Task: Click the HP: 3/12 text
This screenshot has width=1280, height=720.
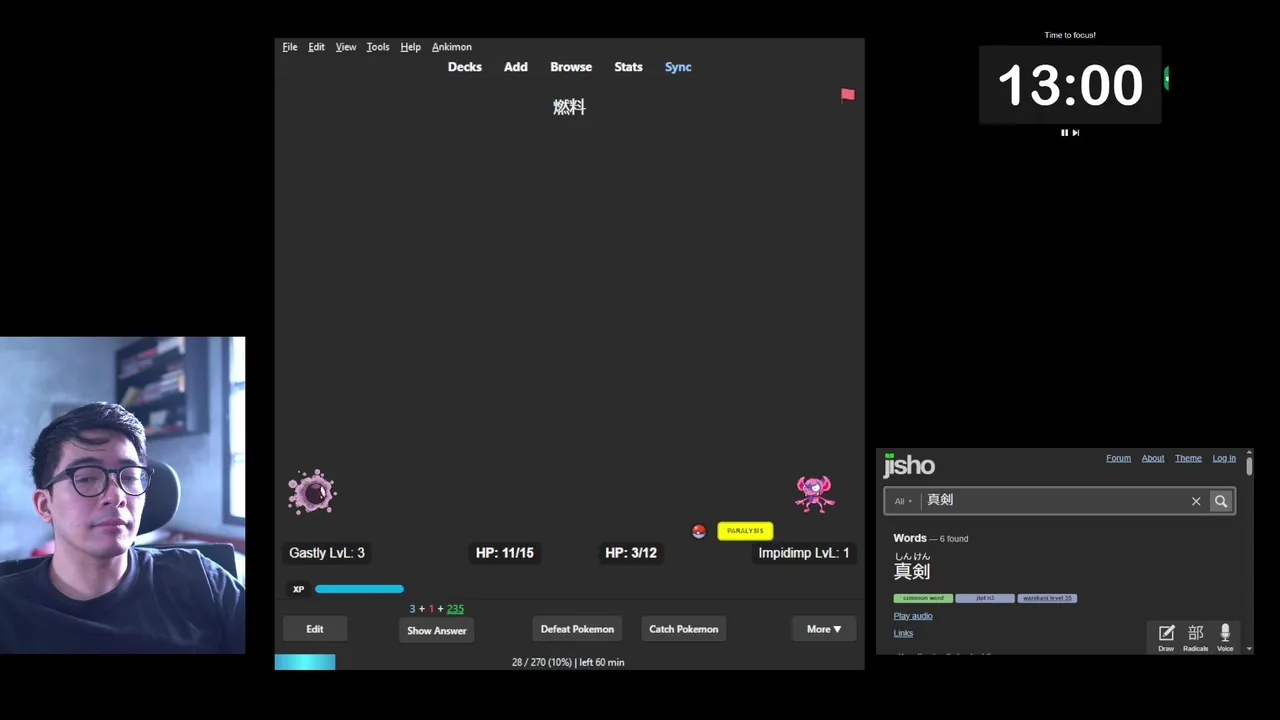Action: (631, 553)
